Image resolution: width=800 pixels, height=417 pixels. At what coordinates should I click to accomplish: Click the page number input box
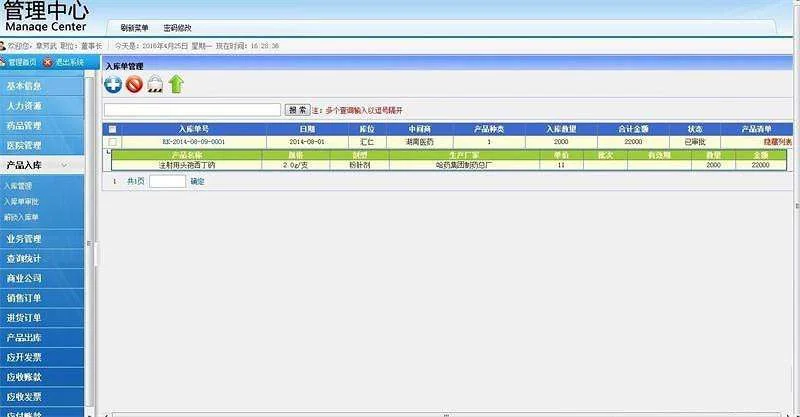click(167, 181)
